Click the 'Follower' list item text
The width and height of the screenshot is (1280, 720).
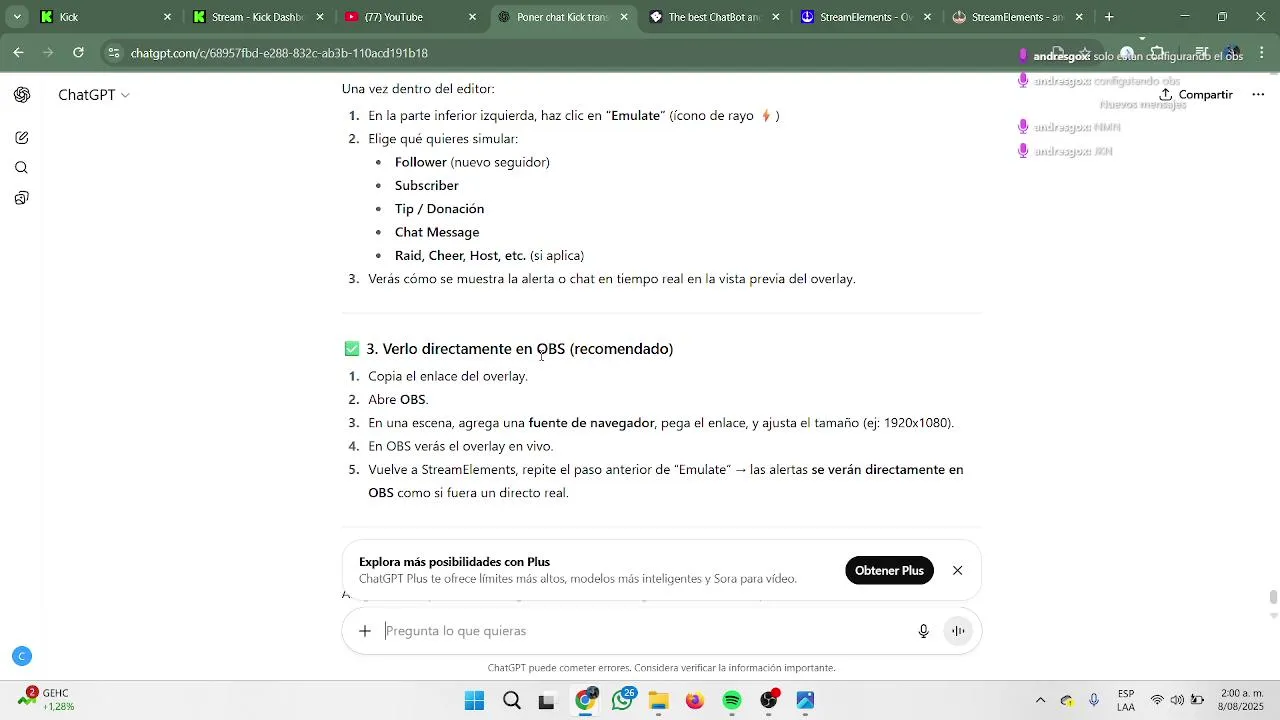point(420,162)
